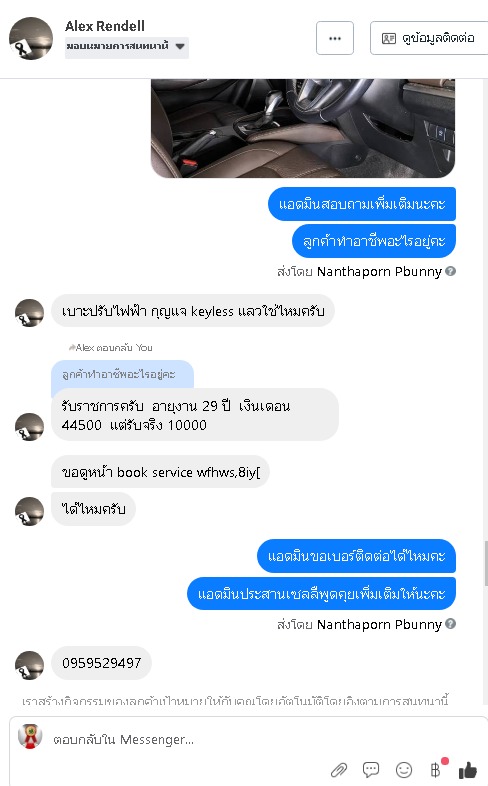Click the three-dot more options button
This screenshot has height=786, width=488.
point(335,38)
